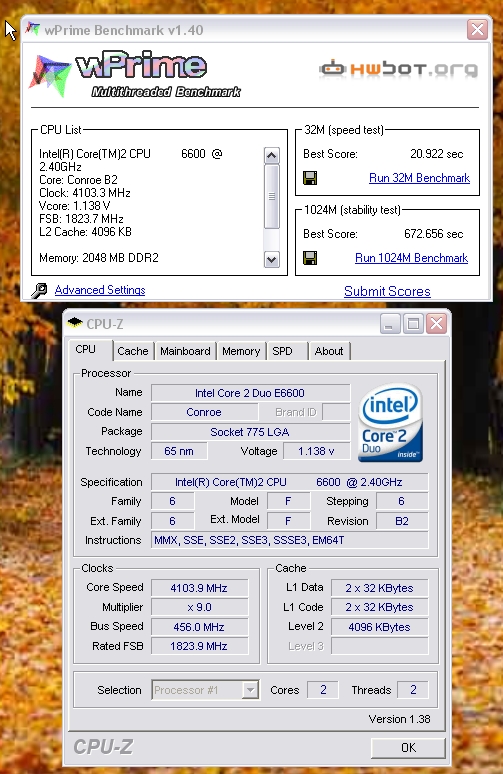Click the floppy disk icon beside 1024M benchmark
This screenshot has width=503, height=774.
(x=310, y=258)
